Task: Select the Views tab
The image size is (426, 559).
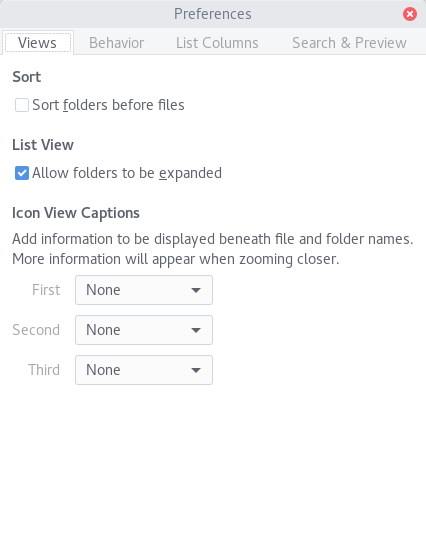Action: 37,43
